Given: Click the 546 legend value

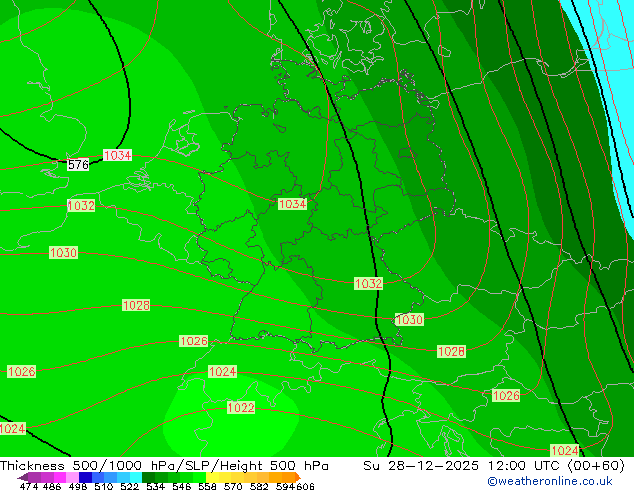Looking at the screenshot, I should 182,486.
